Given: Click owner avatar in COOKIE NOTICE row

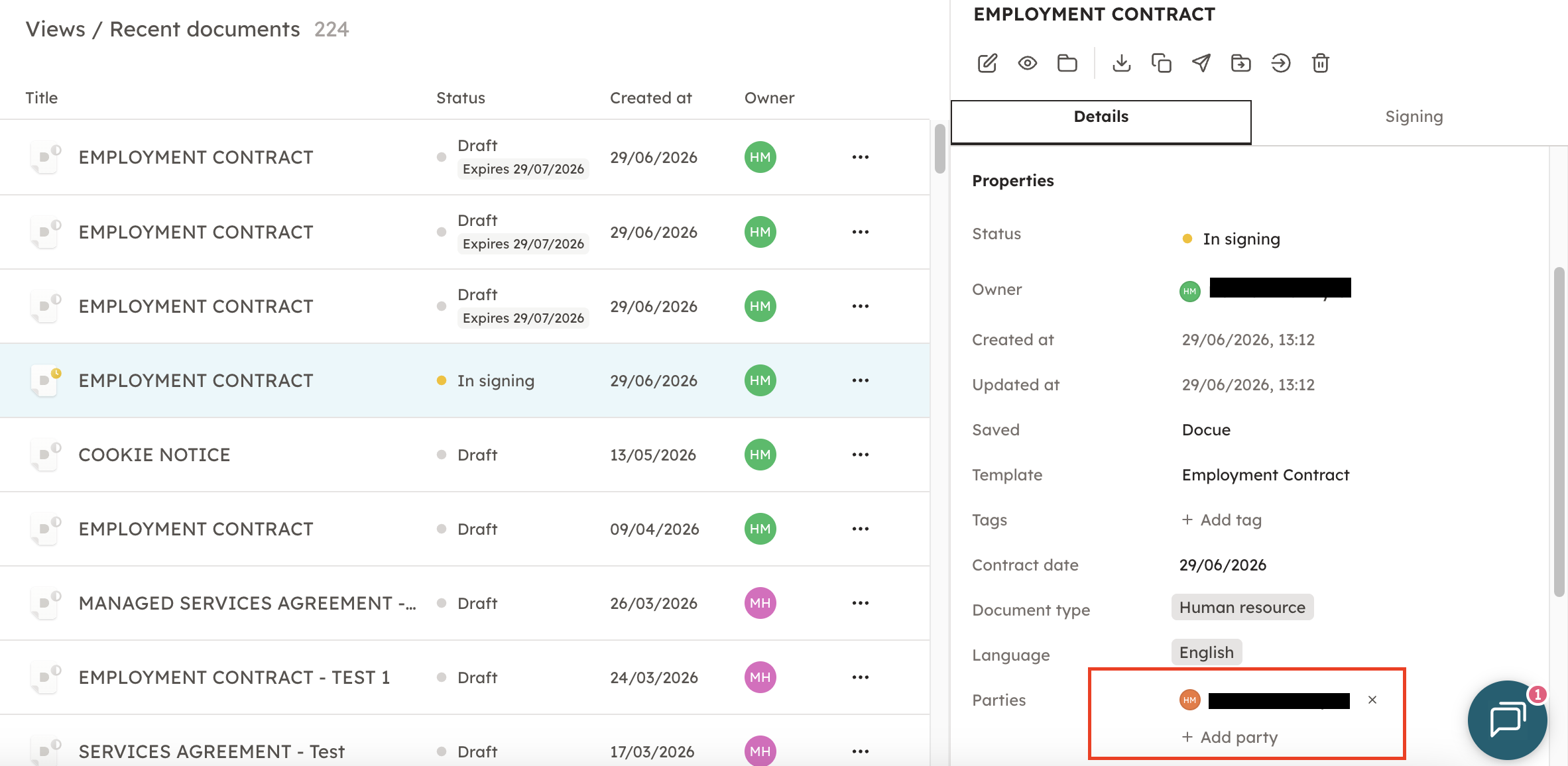Looking at the screenshot, I should [x=760, y=455].
